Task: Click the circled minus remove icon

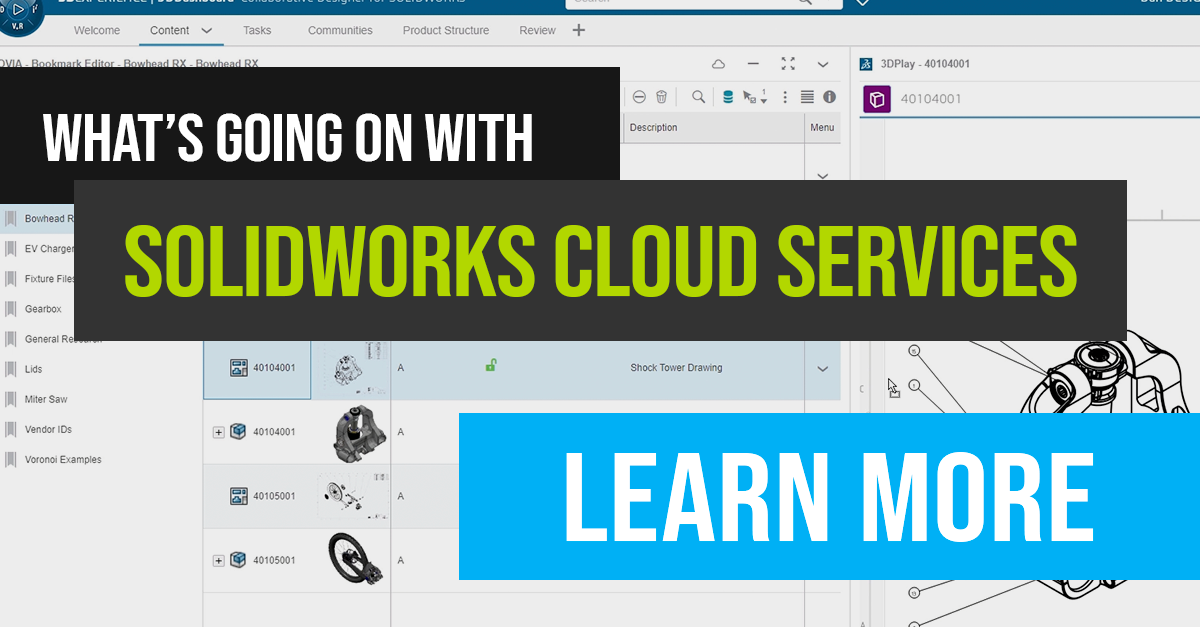Action: (639, 97)
